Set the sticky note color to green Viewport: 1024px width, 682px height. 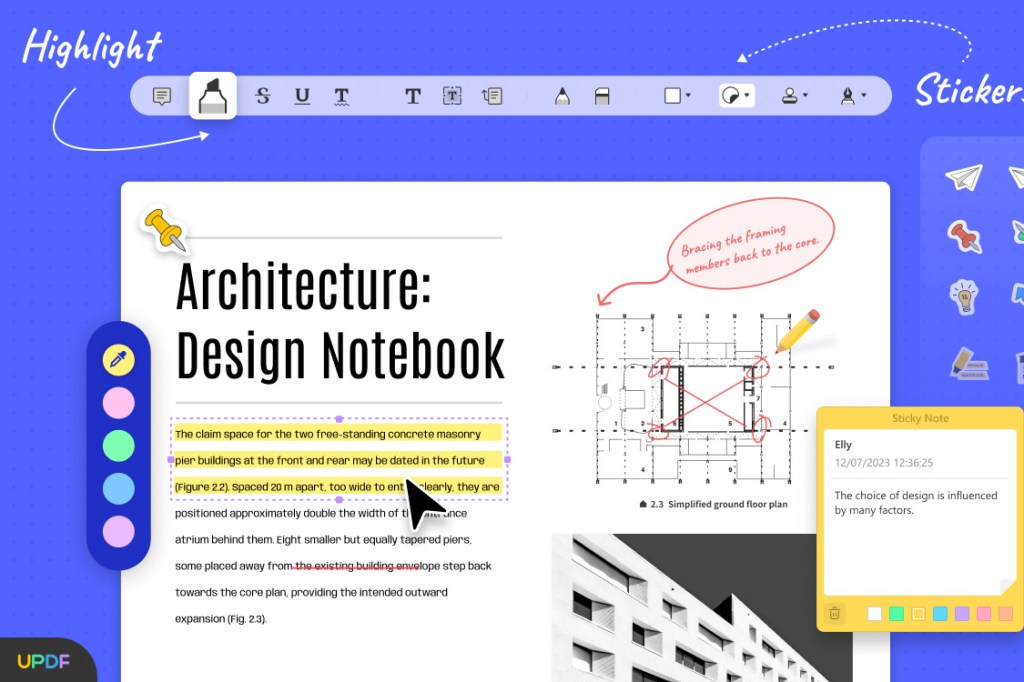(x=897, y=613)
